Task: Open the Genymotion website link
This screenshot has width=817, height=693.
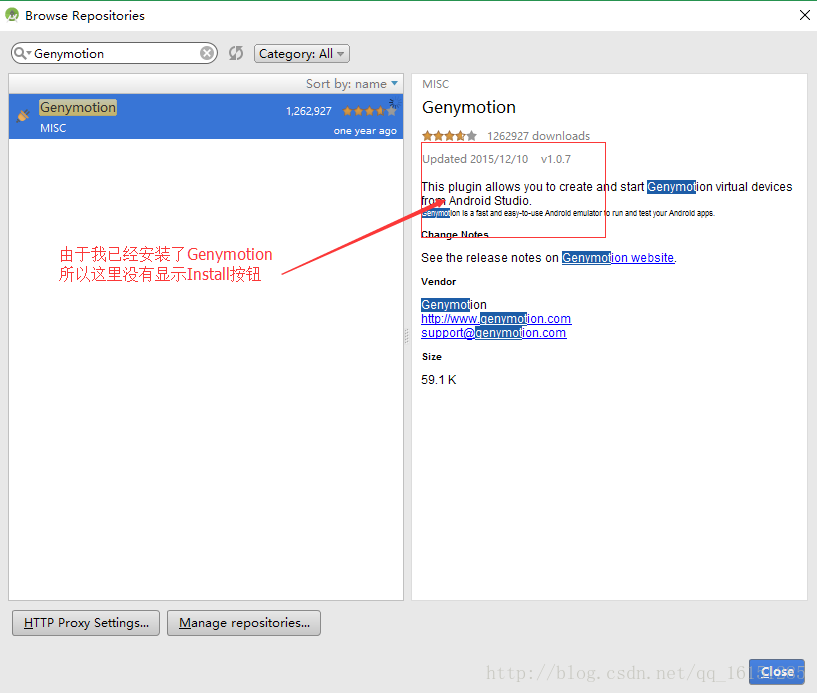Action: pos(617,258)
